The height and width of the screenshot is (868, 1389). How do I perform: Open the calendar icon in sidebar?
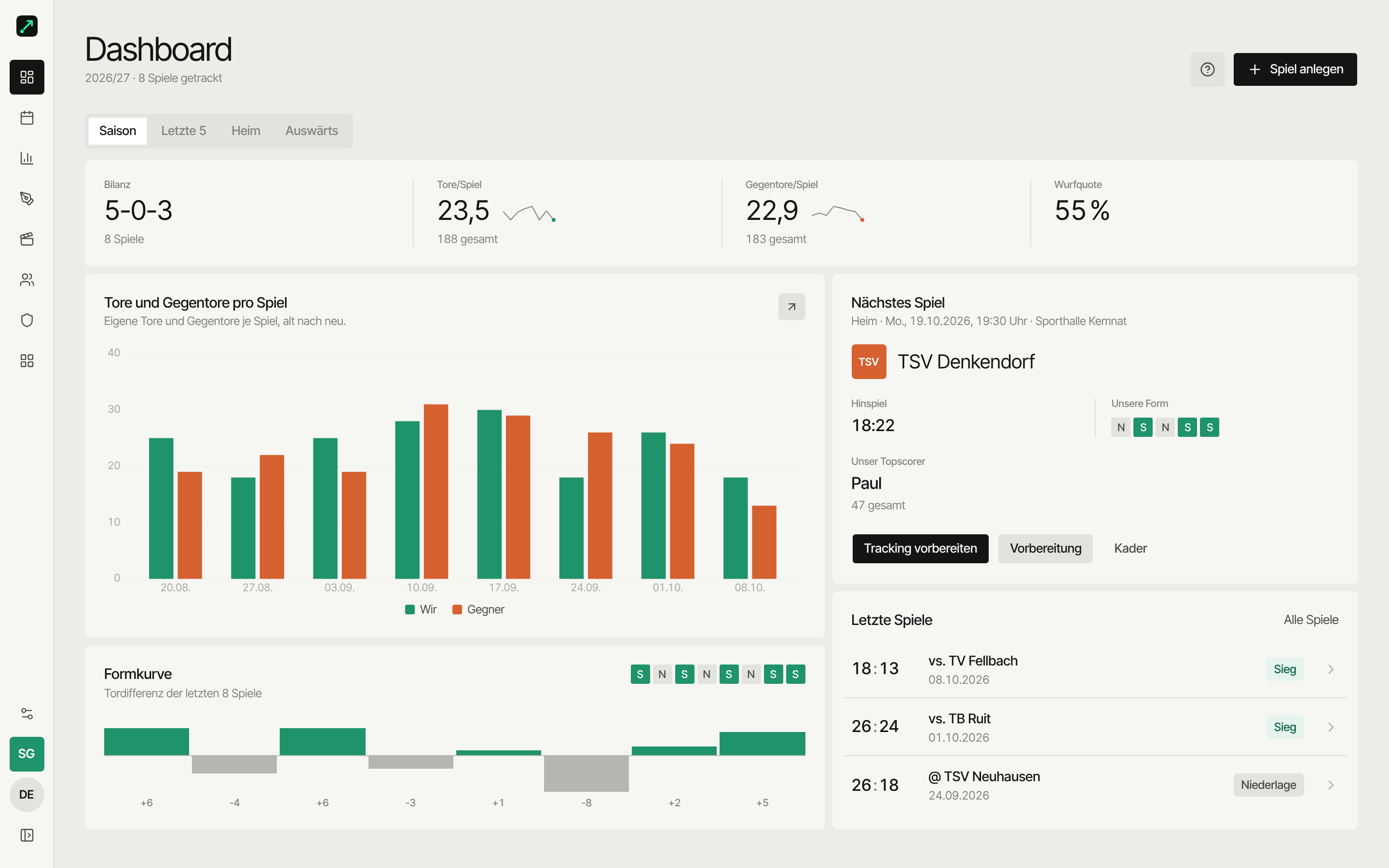pos(27,118)
